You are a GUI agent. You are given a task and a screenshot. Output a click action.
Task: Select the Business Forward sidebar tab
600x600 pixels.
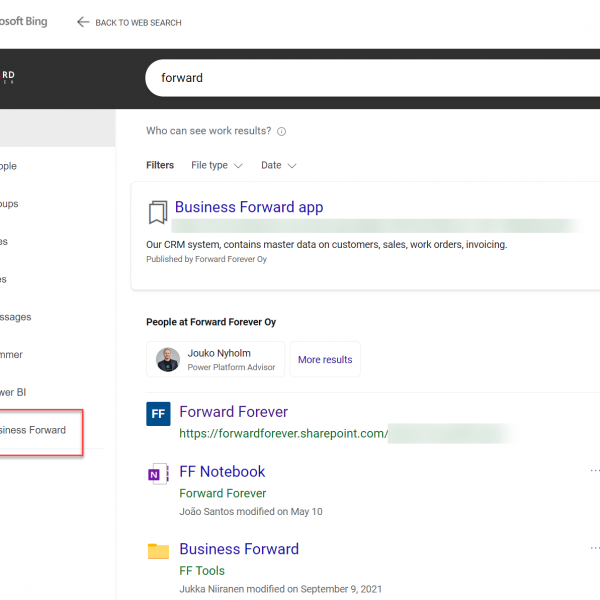click(35, 430)
